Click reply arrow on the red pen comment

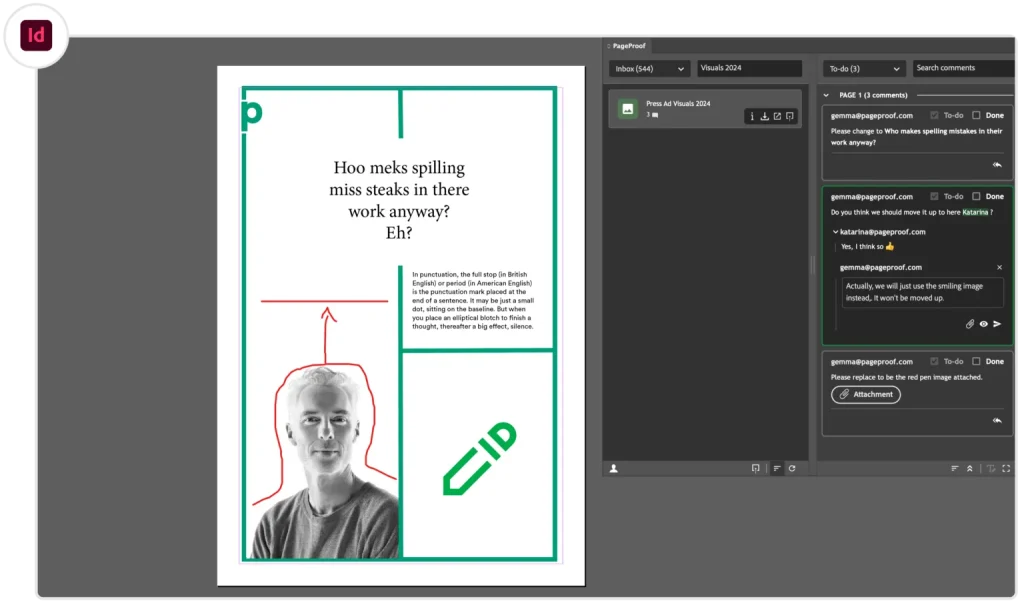click(996, 421)
